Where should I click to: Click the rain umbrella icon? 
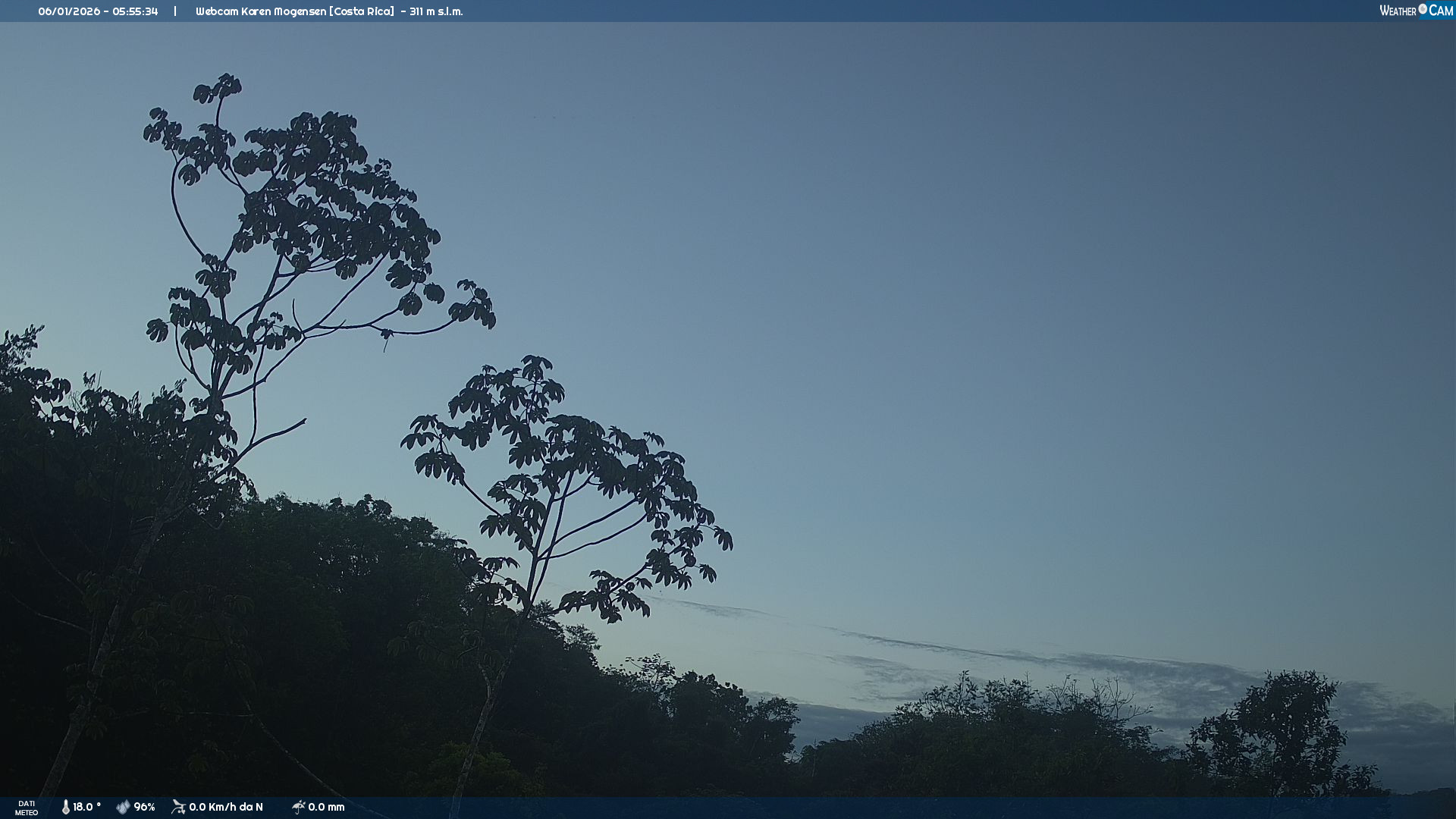pos(298,807)
